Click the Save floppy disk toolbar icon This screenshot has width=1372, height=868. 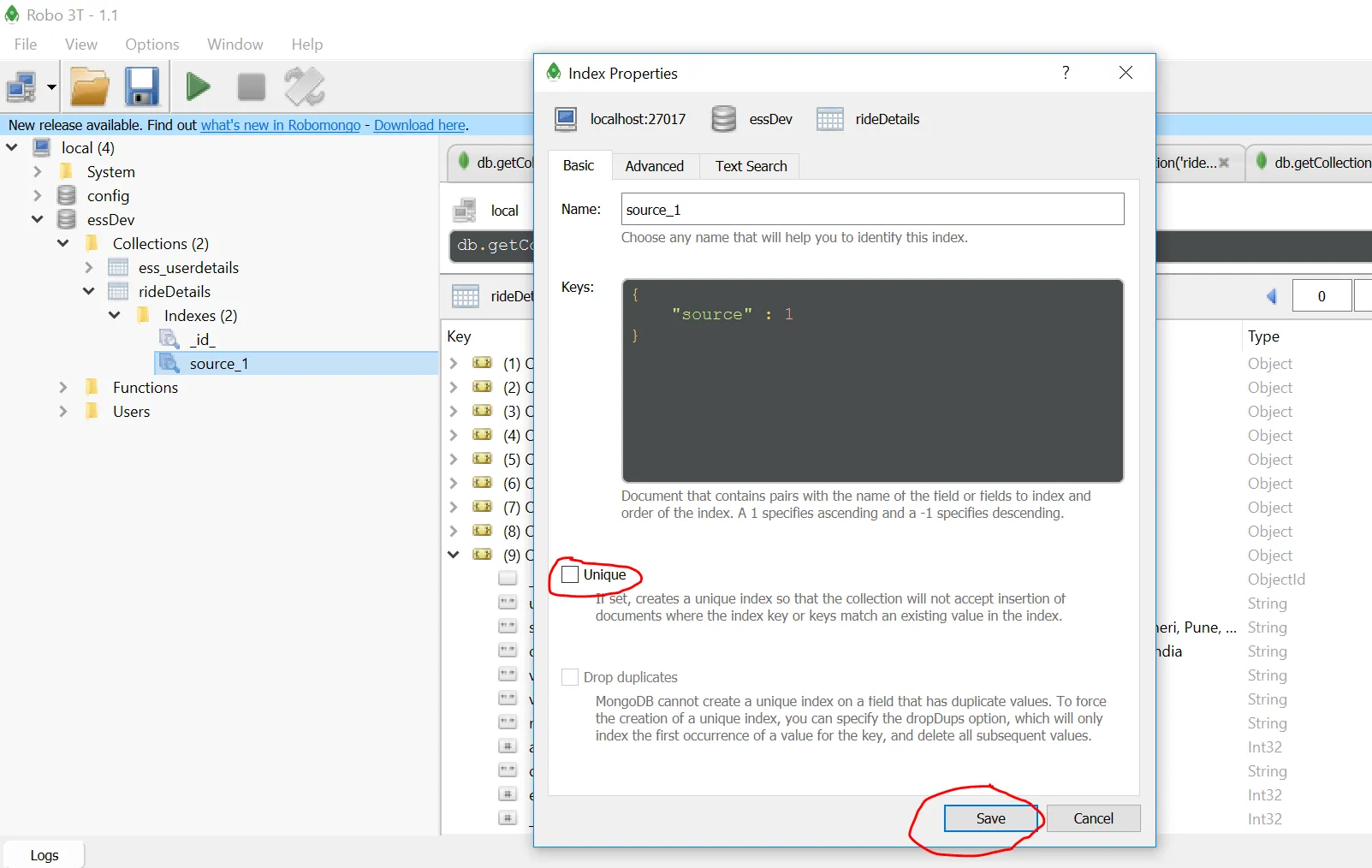click(142, 86)
